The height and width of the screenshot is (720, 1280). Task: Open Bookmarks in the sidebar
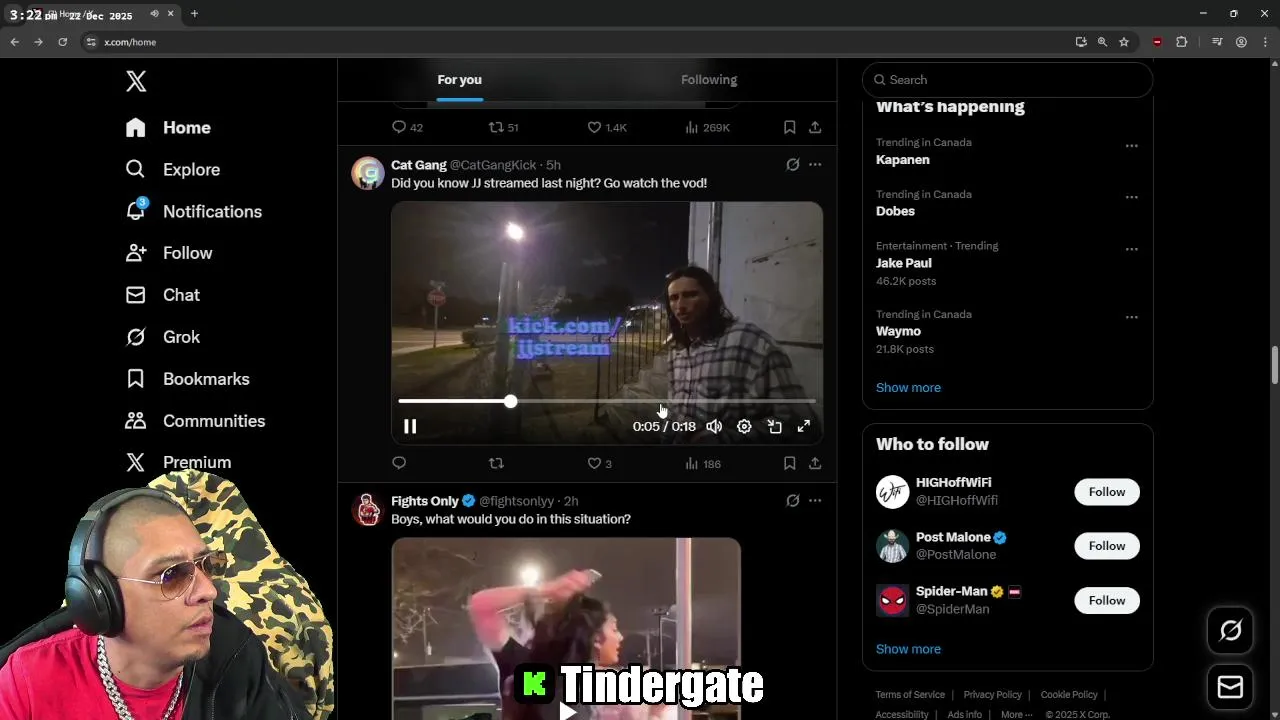click(x=187, y=379)
